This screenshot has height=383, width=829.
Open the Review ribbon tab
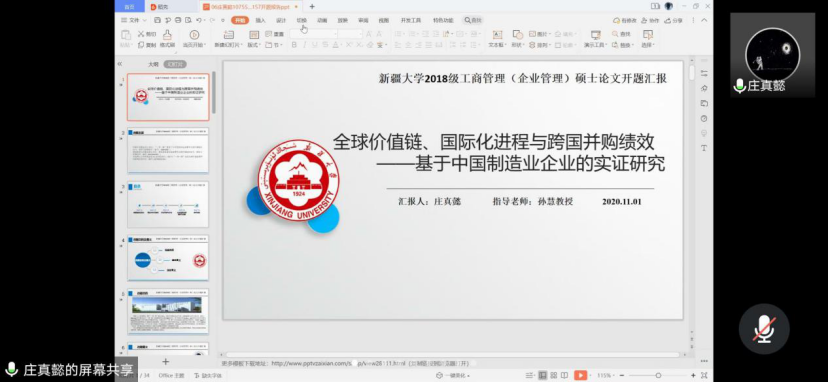coord(363,20)
